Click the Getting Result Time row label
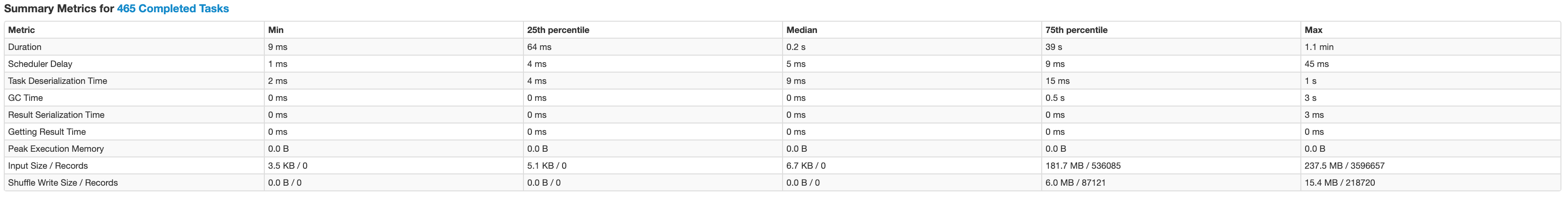 pos(47,132)
